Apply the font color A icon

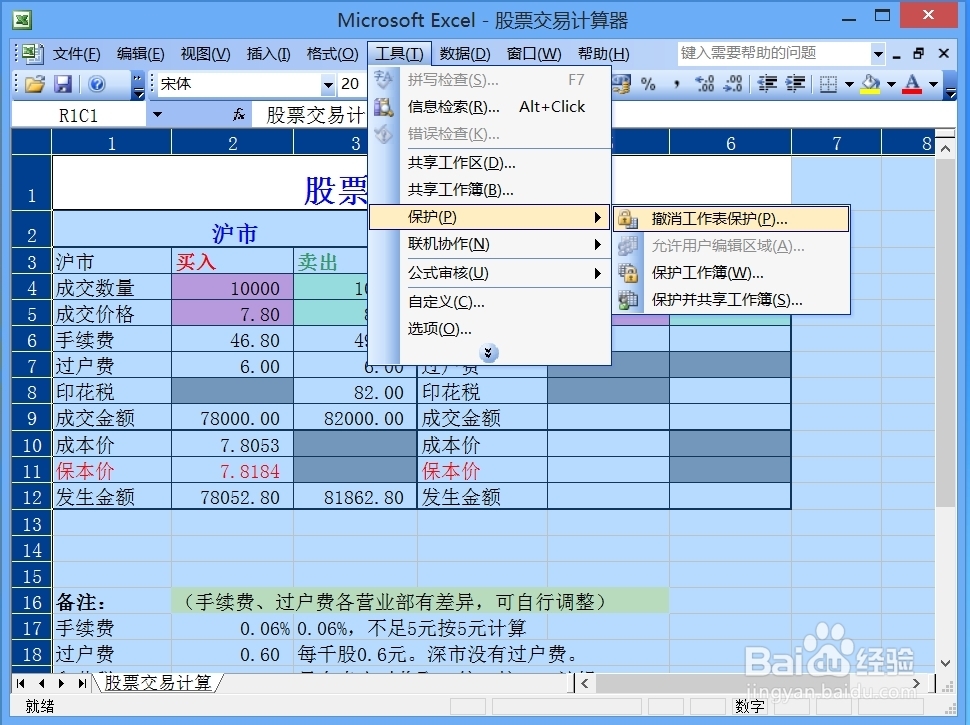click(912, 84)
